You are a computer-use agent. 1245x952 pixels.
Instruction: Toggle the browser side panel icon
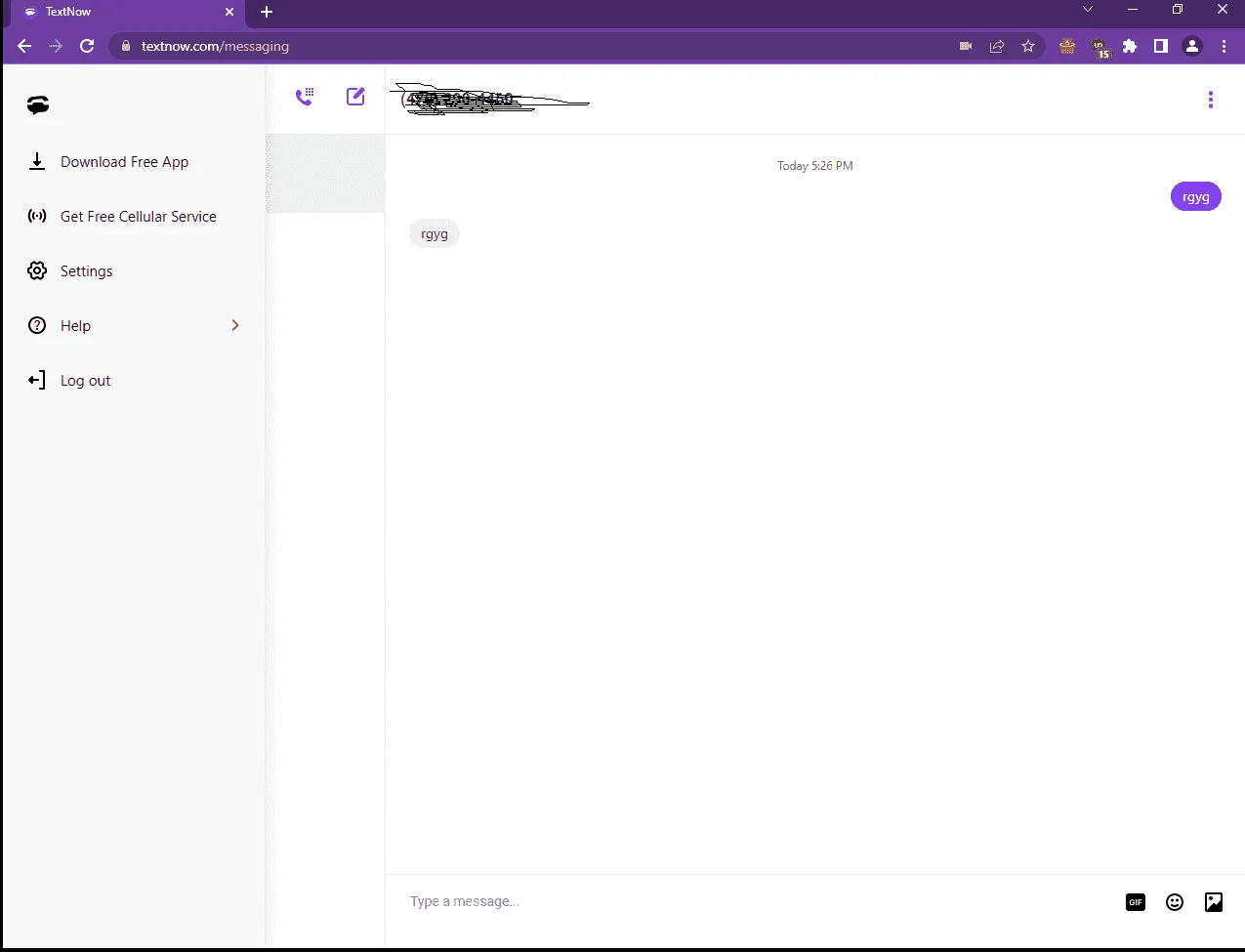tap(1161, 46)
